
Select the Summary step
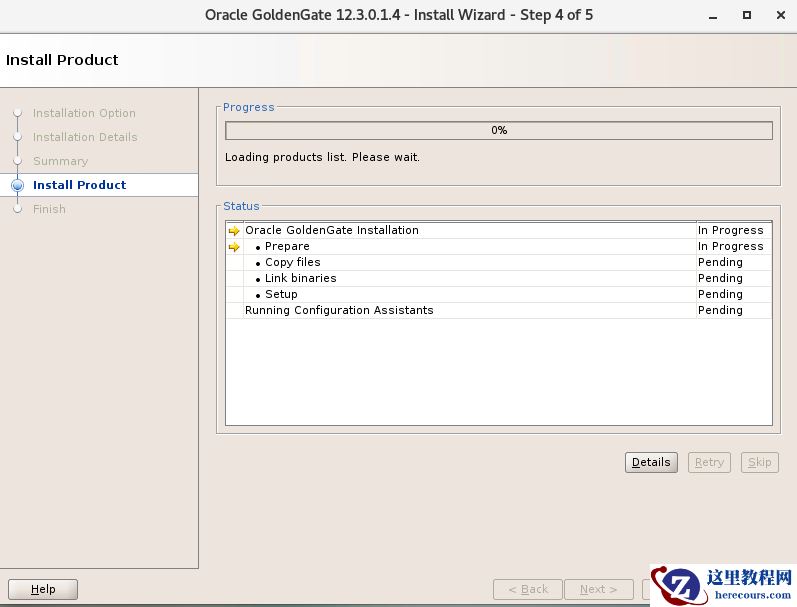(x=60, y=161)
